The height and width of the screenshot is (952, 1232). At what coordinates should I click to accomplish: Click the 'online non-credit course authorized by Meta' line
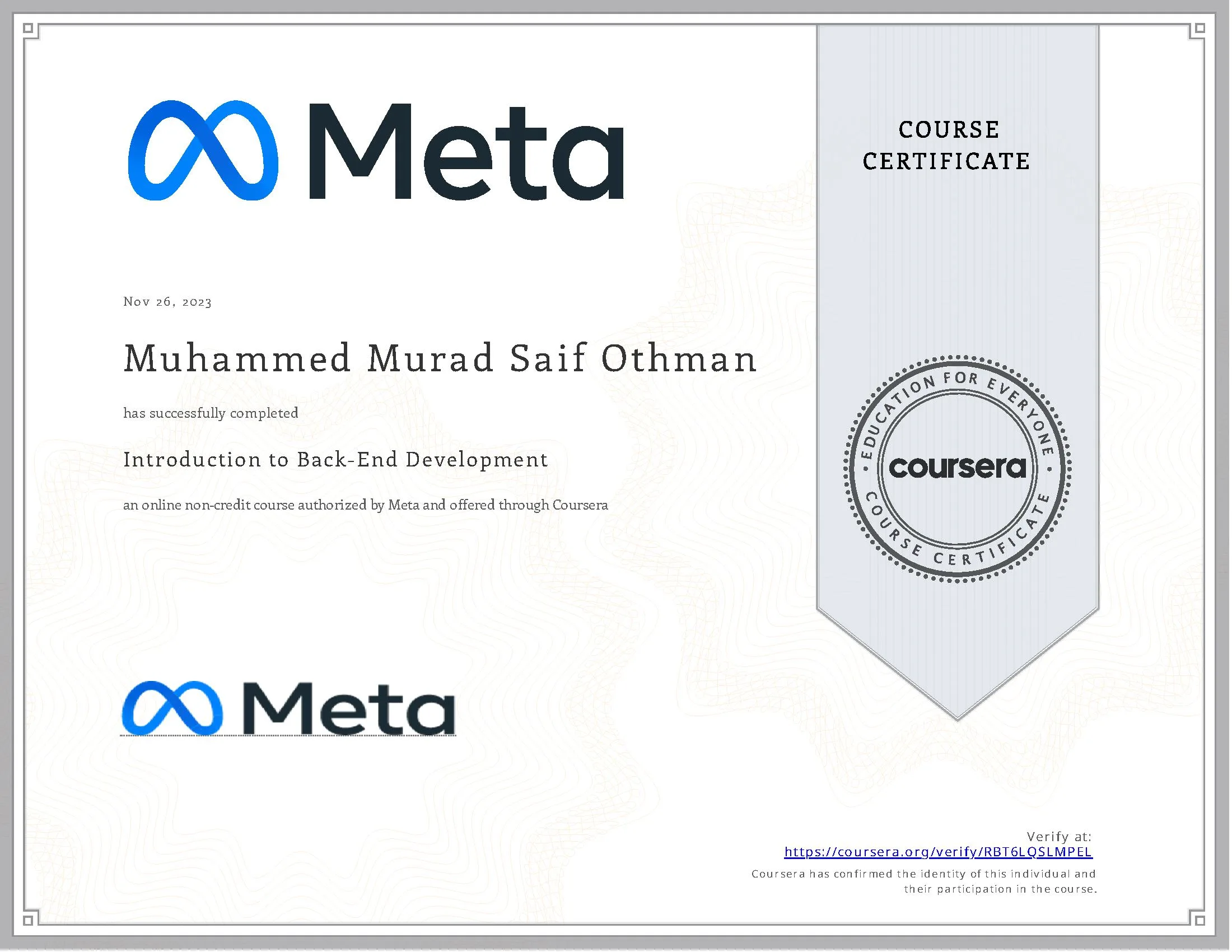click(x=366, y=505)
